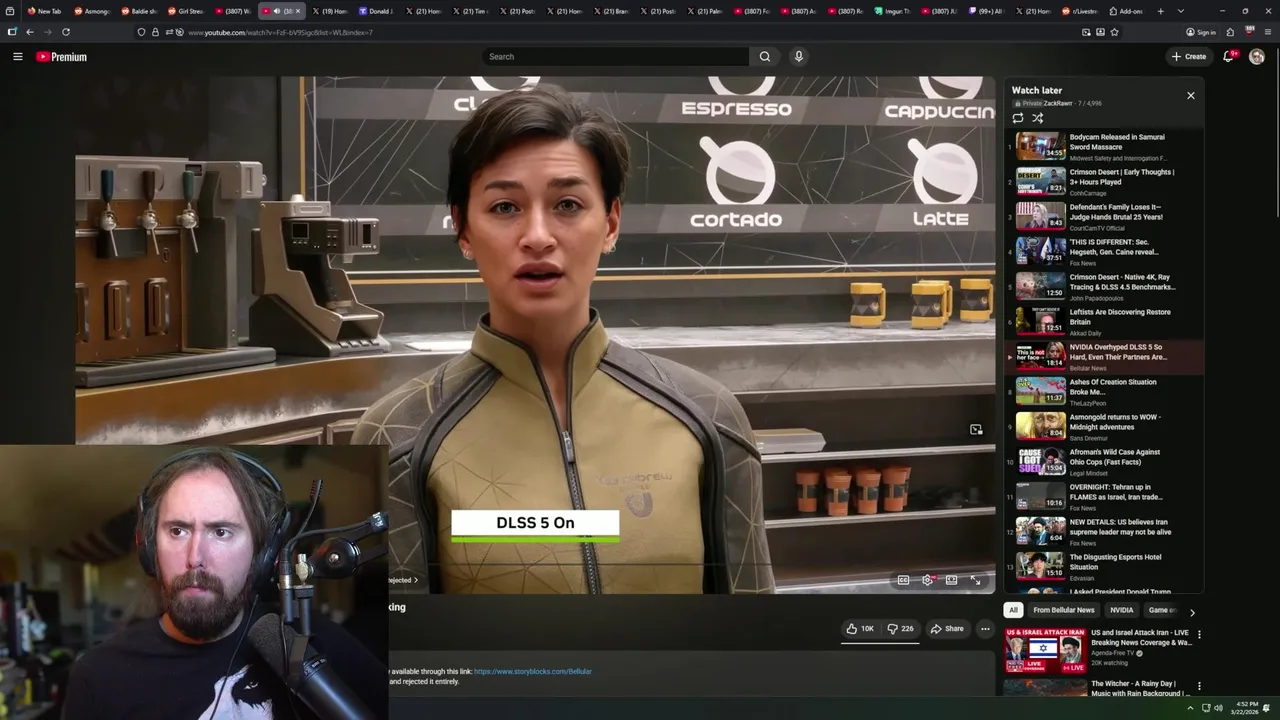Toggle loop playlist in Watch later

point(1018,118)
